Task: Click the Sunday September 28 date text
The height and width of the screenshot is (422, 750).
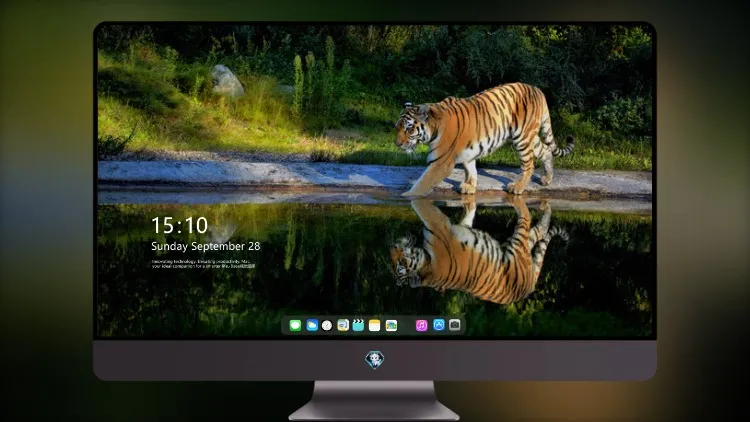Action: 206,246
